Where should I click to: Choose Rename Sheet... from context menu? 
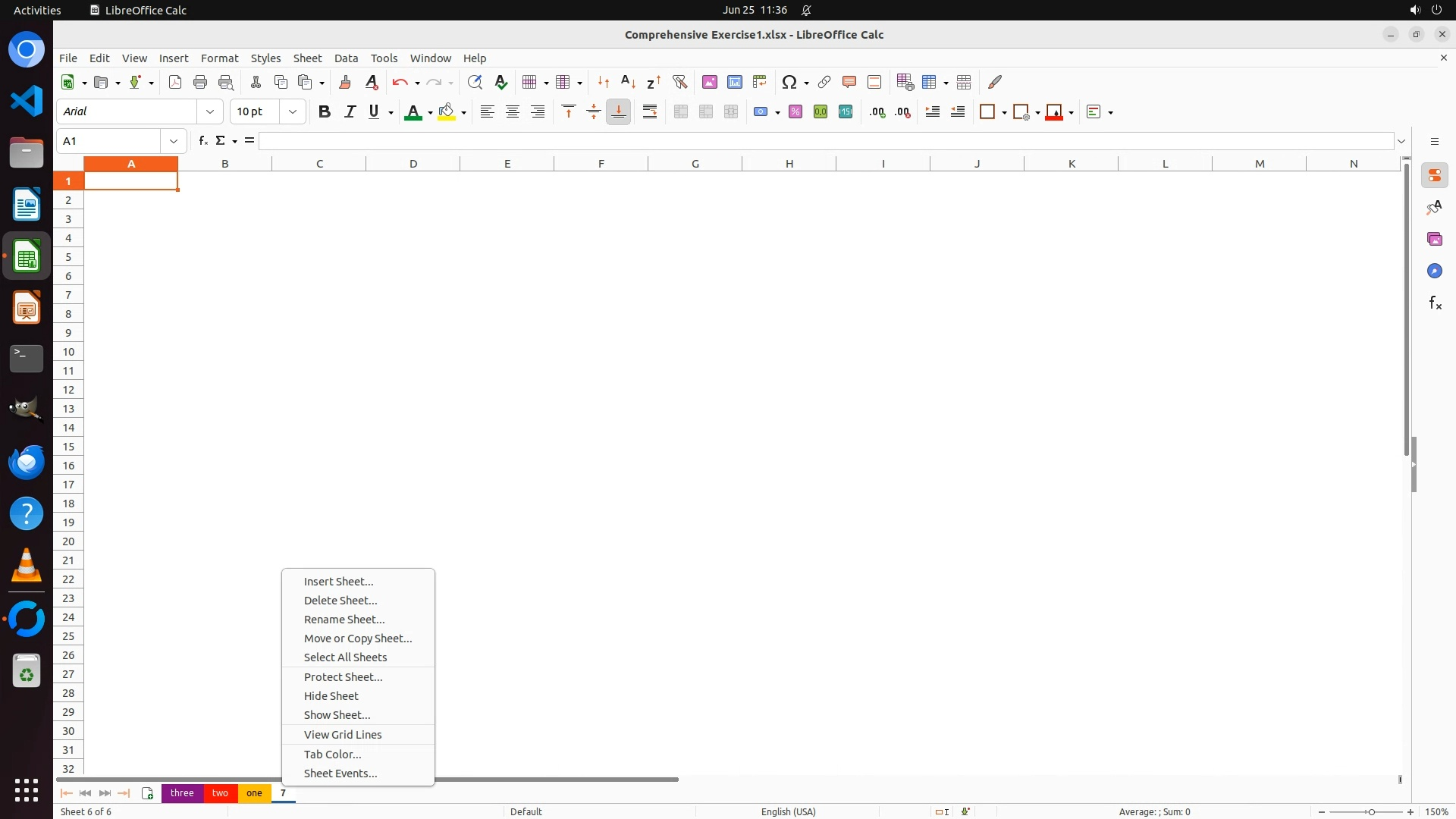point(344,620)
